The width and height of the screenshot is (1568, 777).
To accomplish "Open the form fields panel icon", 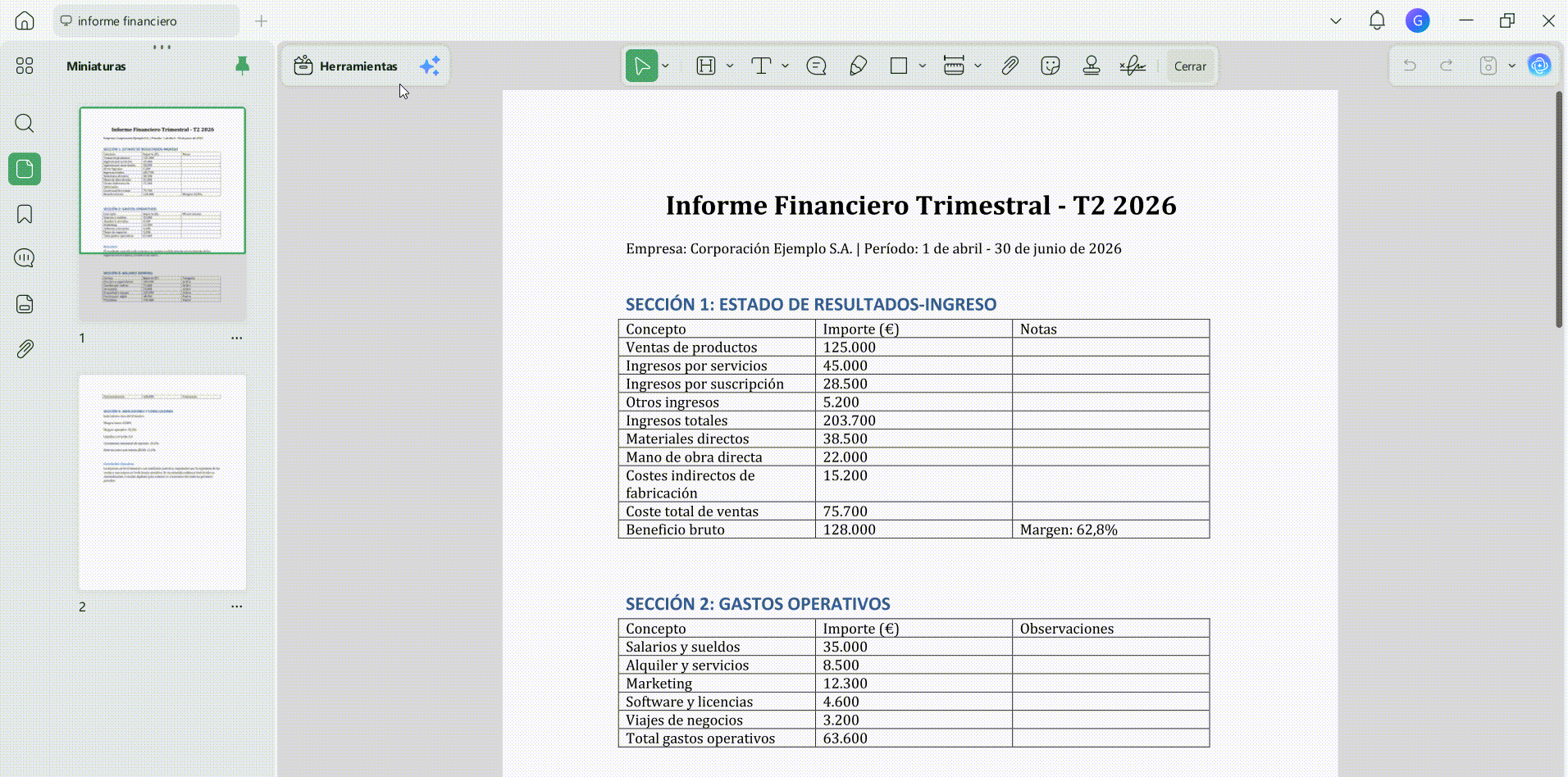I will click(x=25, y=304).
